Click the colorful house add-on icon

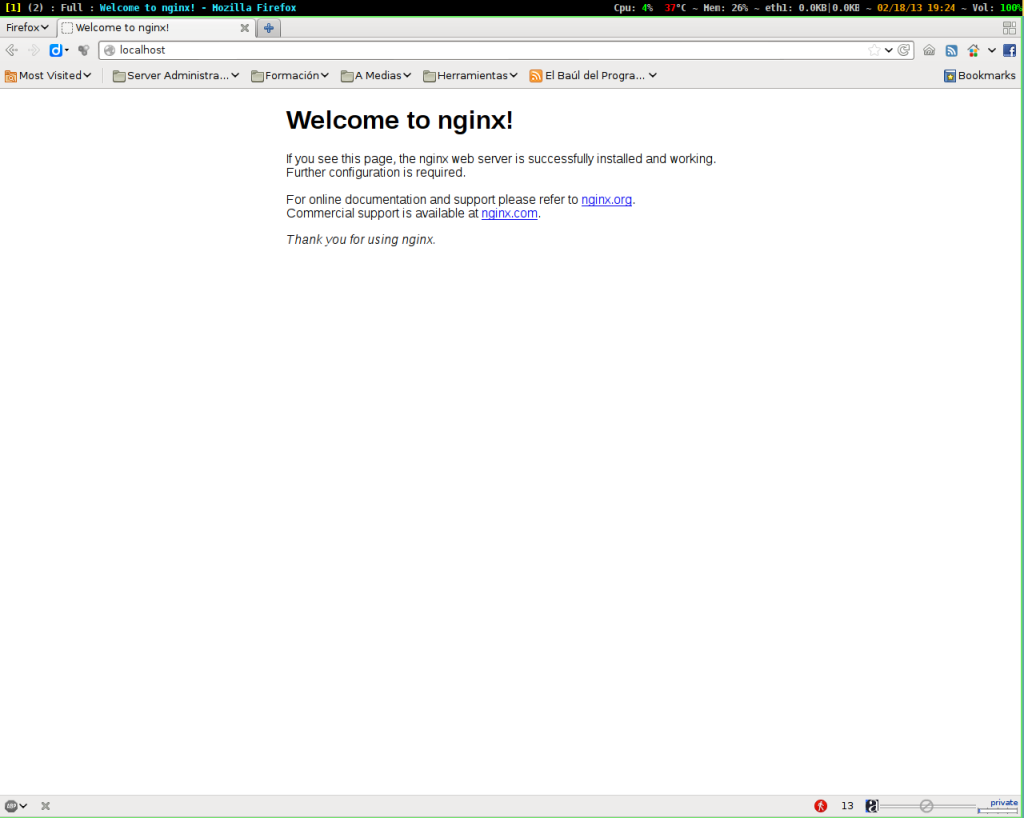pos(974,50)
